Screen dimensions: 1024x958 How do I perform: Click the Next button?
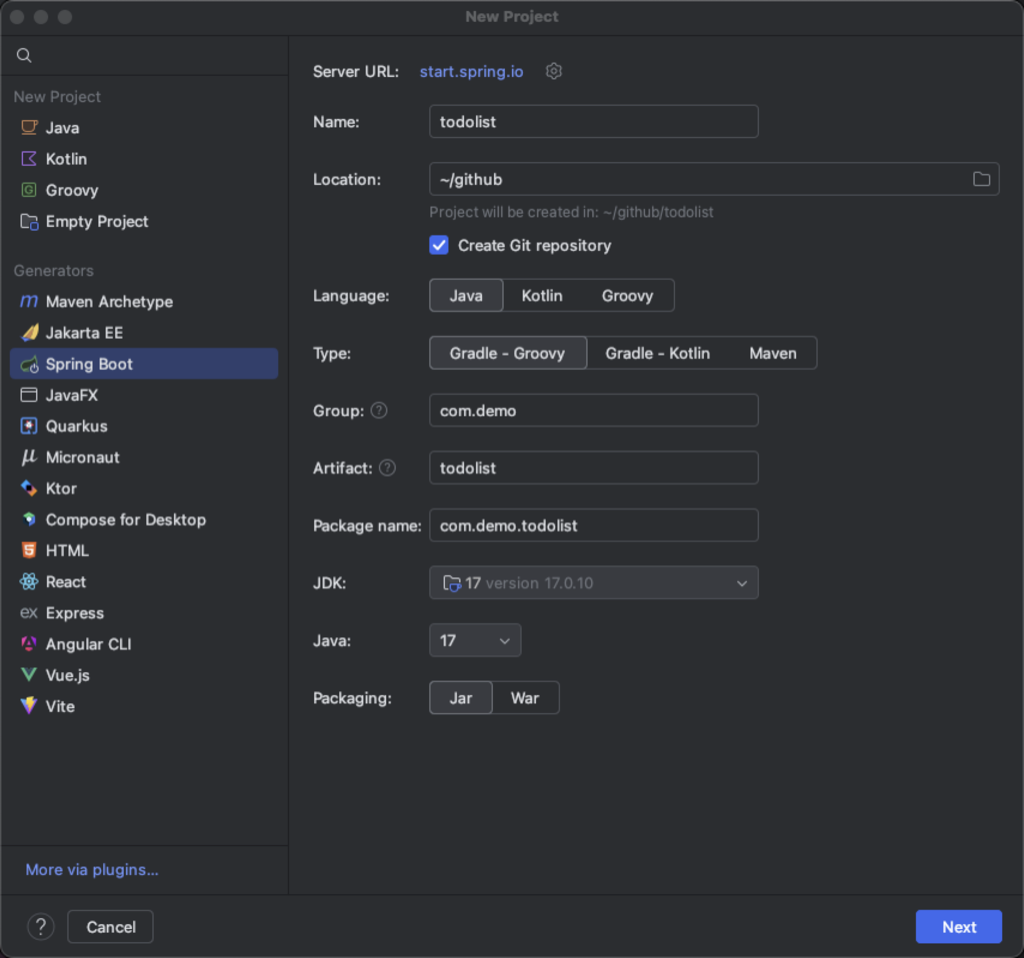[x=958, y=927]
